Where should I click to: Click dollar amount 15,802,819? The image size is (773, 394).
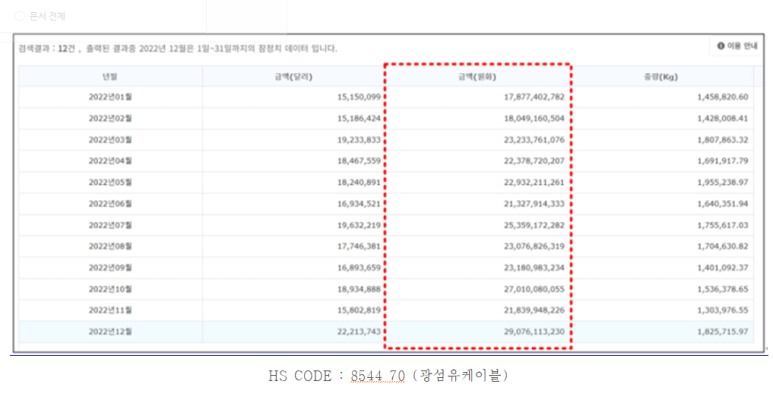click(x=359, y=310)
